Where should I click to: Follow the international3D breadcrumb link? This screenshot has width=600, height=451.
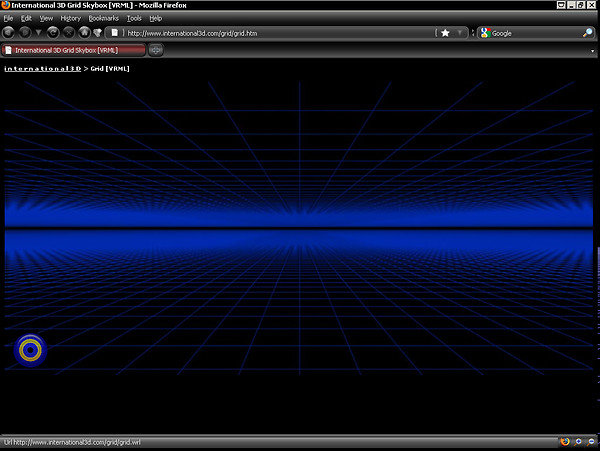[x=42, y=69]
